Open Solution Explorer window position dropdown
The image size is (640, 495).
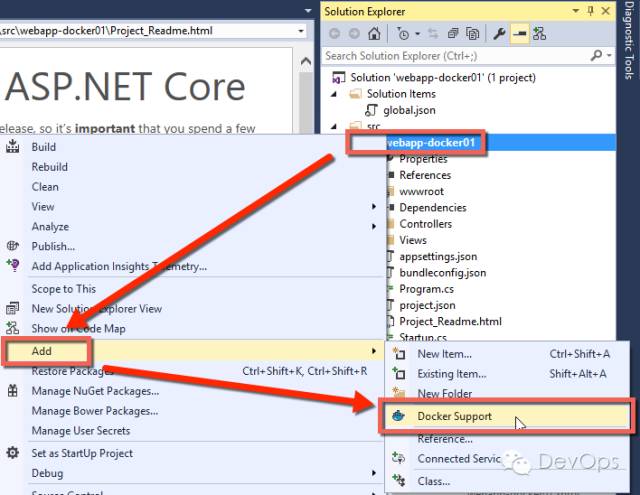[x=576, y=11]
